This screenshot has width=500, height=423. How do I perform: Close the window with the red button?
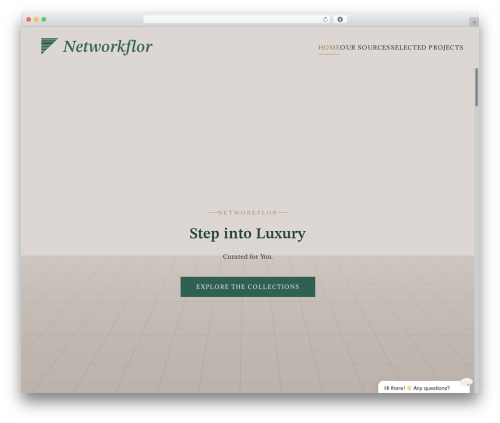point(29,19)
